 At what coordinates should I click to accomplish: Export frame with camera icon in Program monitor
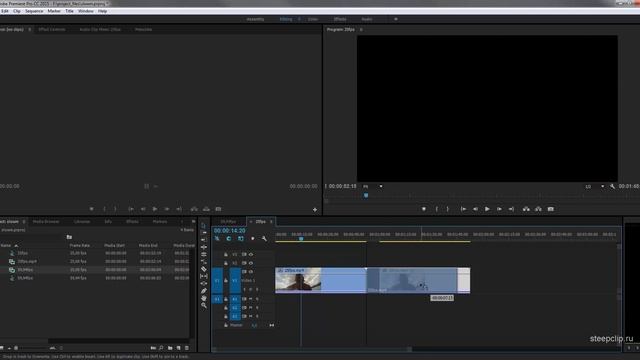tap(551, 209)
